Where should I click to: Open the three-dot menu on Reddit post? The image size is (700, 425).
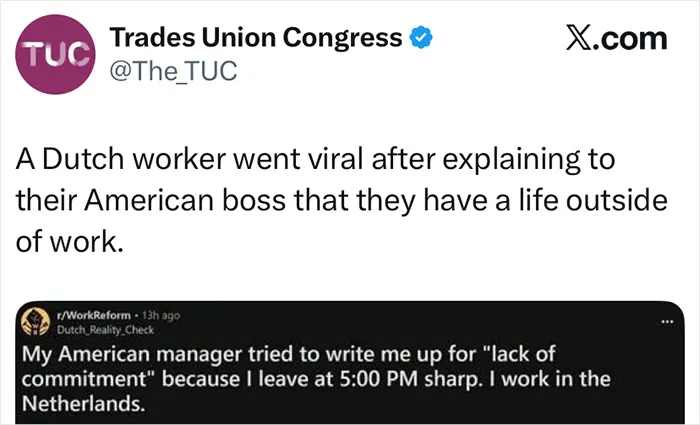[667, 321]
